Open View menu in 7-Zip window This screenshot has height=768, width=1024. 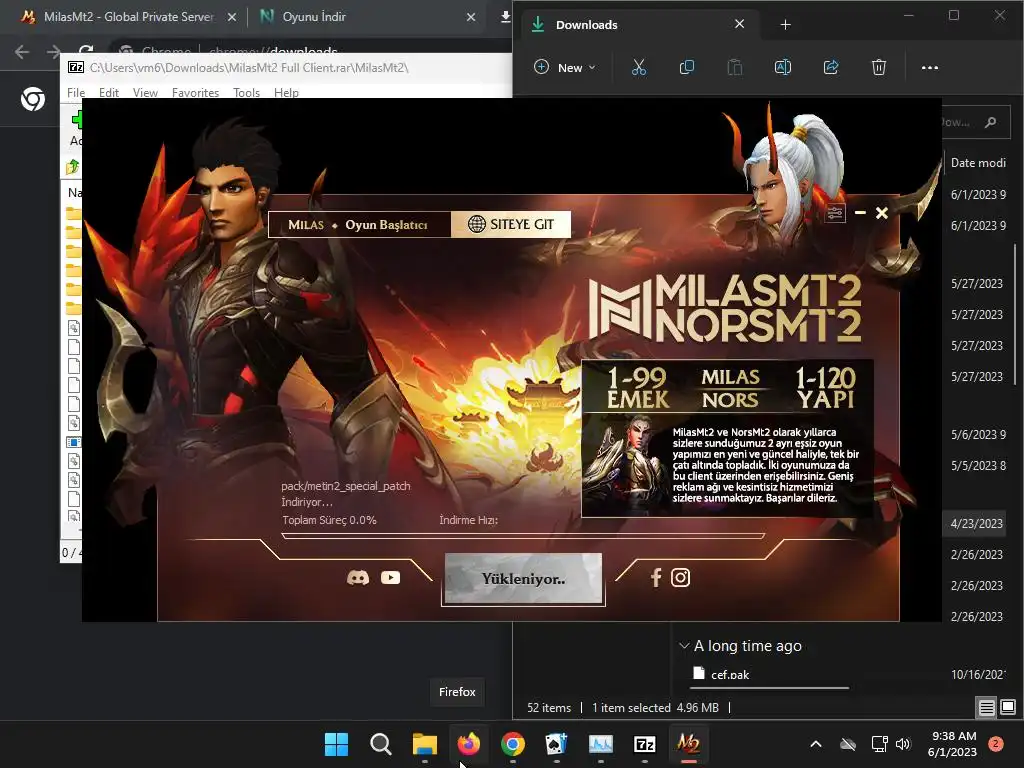pos(145,93)
